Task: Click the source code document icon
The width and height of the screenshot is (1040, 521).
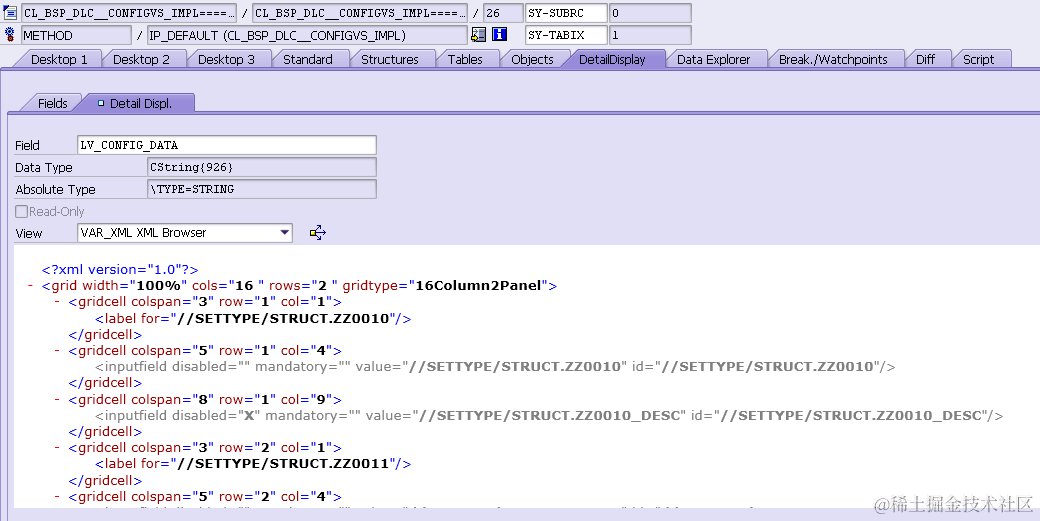Action: tap(10, 13)
